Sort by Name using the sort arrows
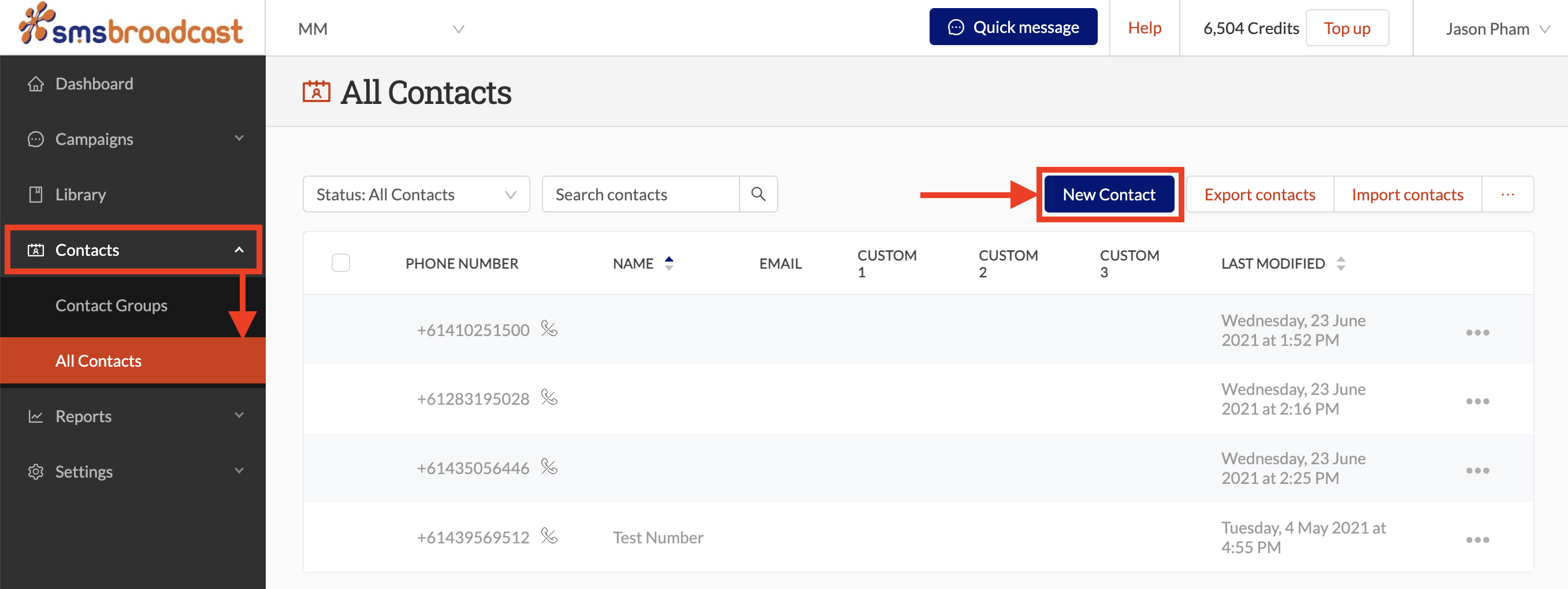Image resolution: width=1568 pixels, height=589 pixels. pyautogui.click(x=669, y=263)
